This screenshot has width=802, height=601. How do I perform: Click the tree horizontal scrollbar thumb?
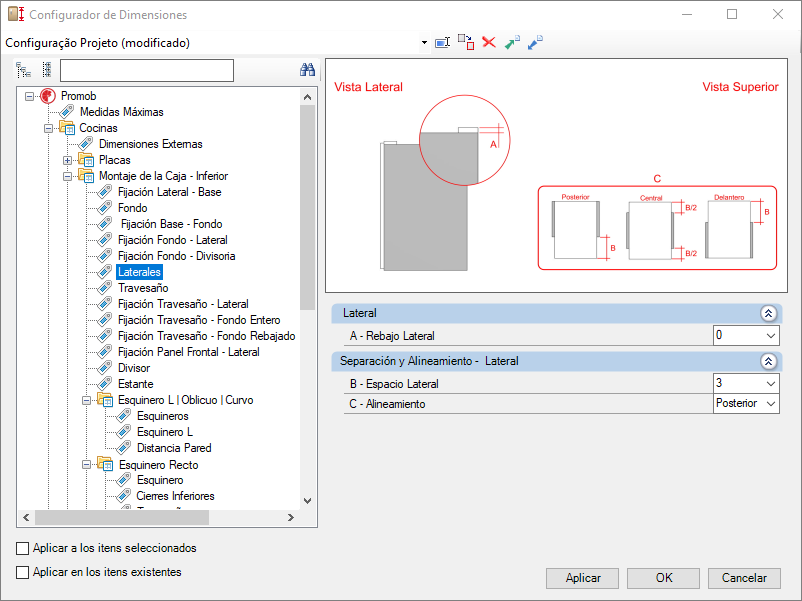click(122, 518)
